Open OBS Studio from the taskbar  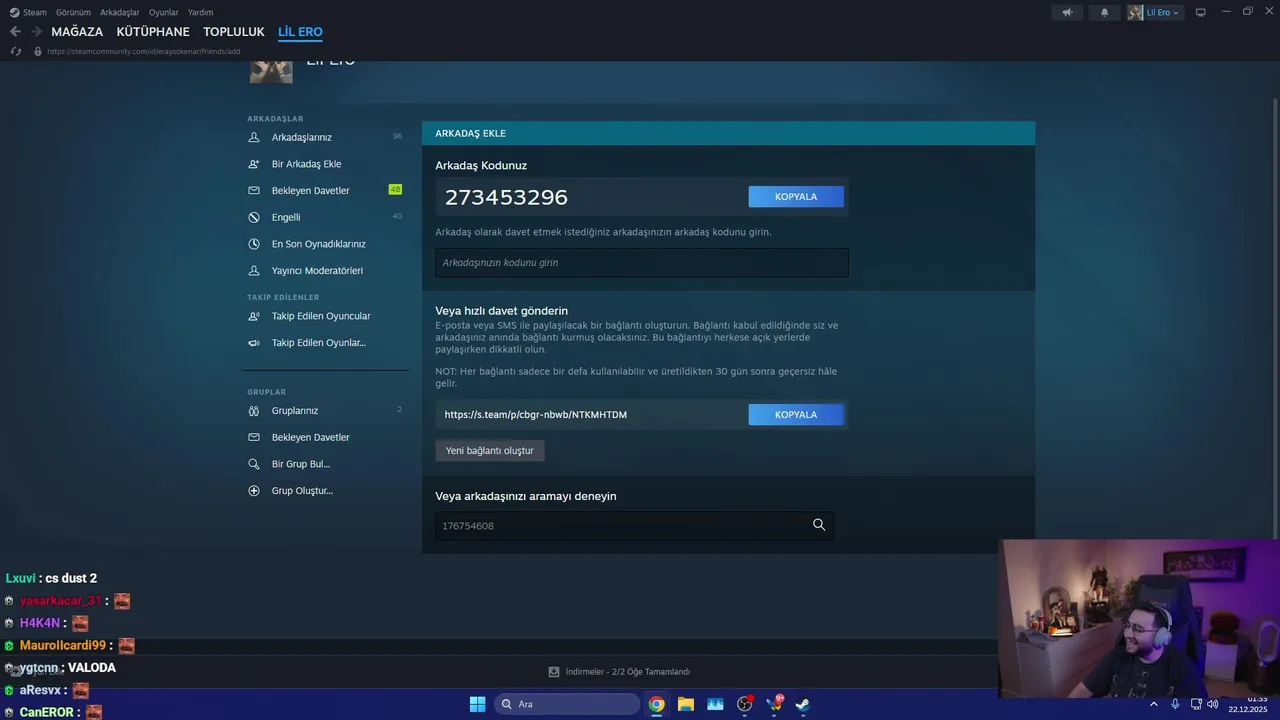pos(744,704)
